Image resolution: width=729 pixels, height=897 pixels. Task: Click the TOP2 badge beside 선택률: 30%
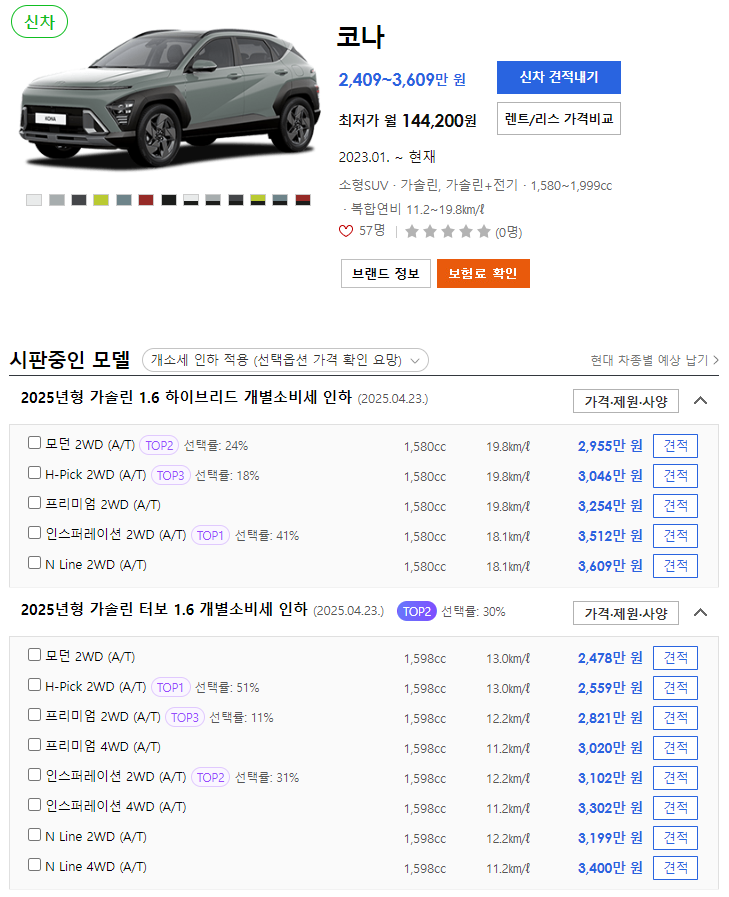417,612
